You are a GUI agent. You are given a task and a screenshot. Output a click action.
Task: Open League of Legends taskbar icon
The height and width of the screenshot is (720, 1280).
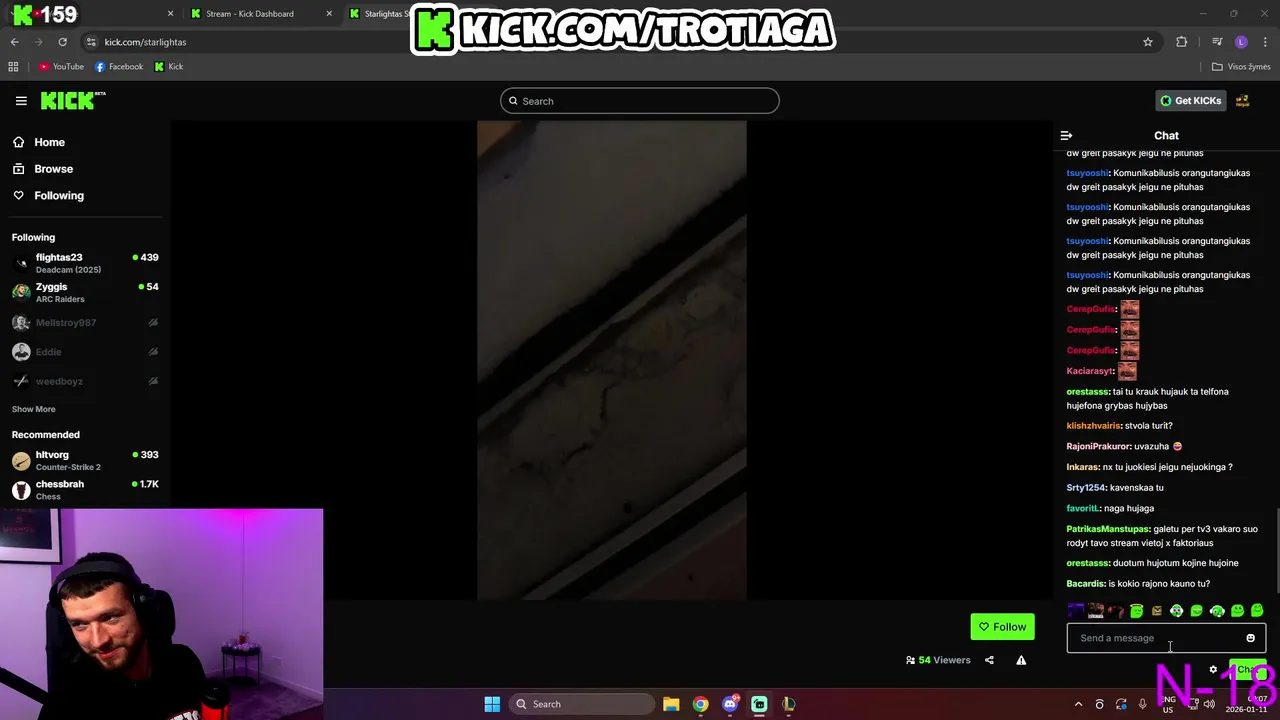(x=788, y=704)
